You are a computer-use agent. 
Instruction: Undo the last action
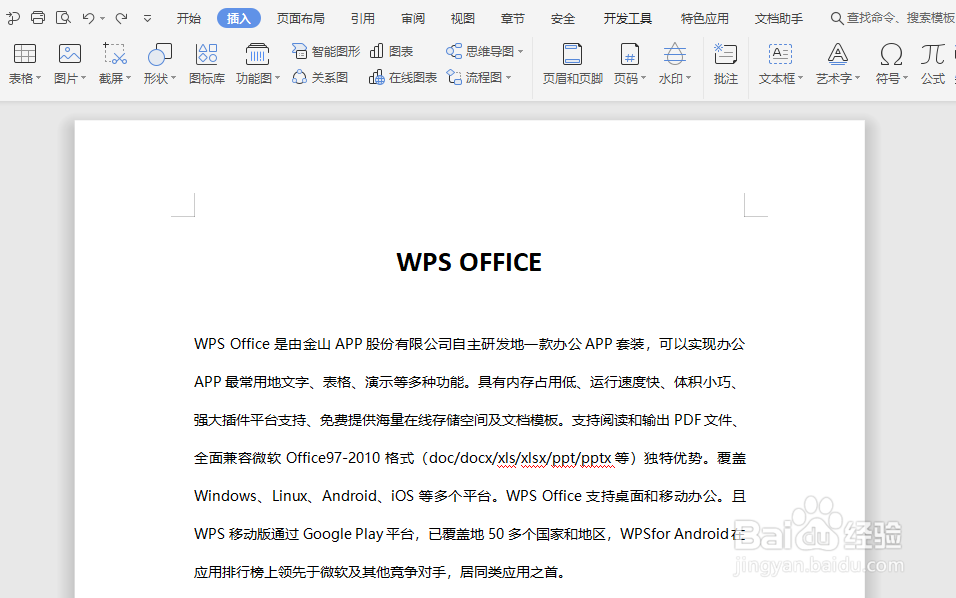click(90, 17)
